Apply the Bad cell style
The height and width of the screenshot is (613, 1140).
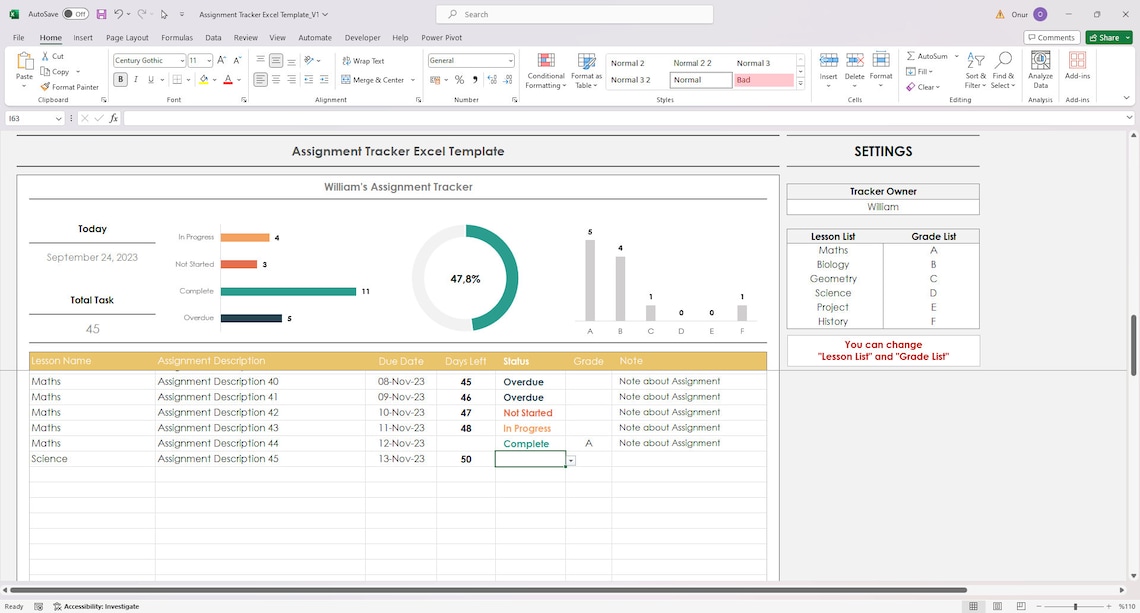[x=764, y=79]
